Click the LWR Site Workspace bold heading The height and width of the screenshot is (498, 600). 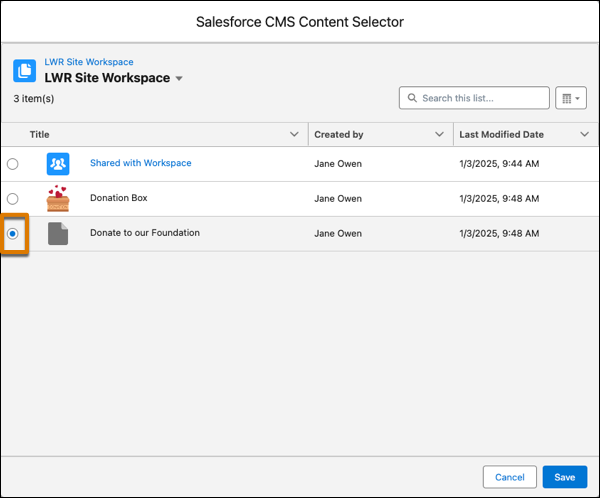click(107, 78)
